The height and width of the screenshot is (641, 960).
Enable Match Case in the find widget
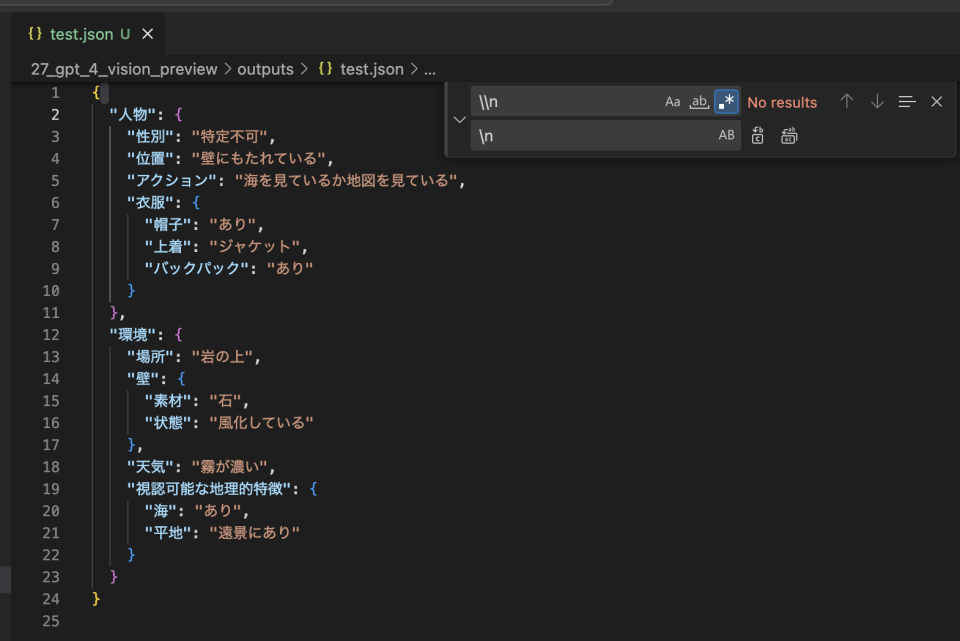(672, 101)
